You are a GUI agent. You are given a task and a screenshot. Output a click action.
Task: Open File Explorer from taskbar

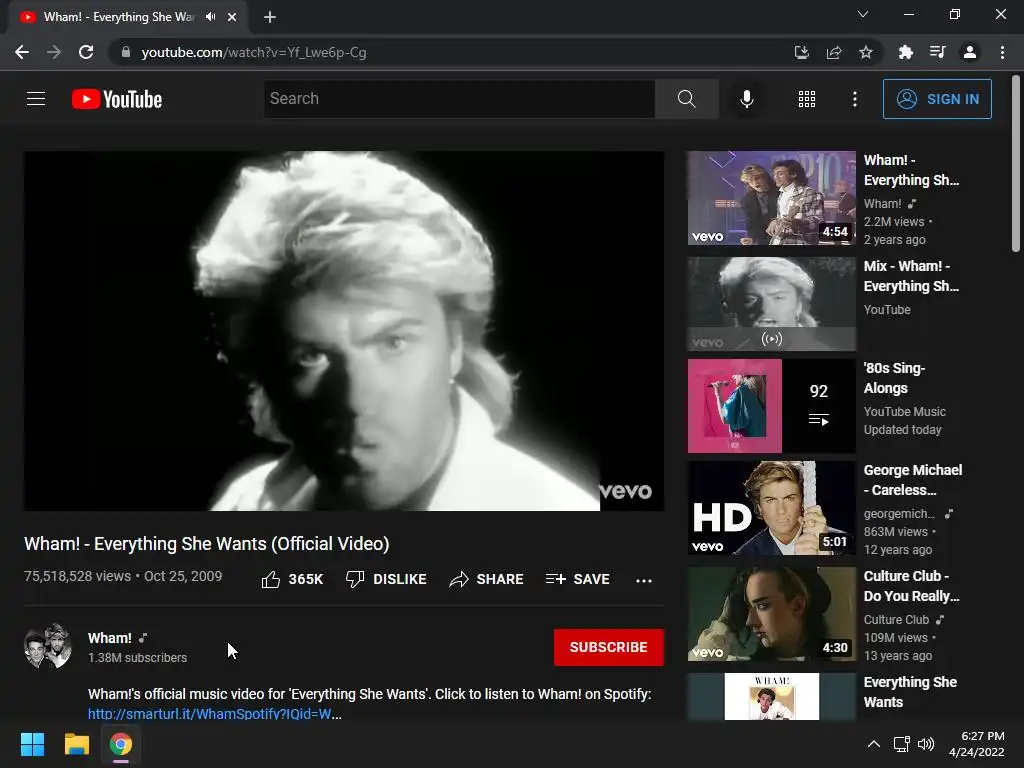coord(76,744)
